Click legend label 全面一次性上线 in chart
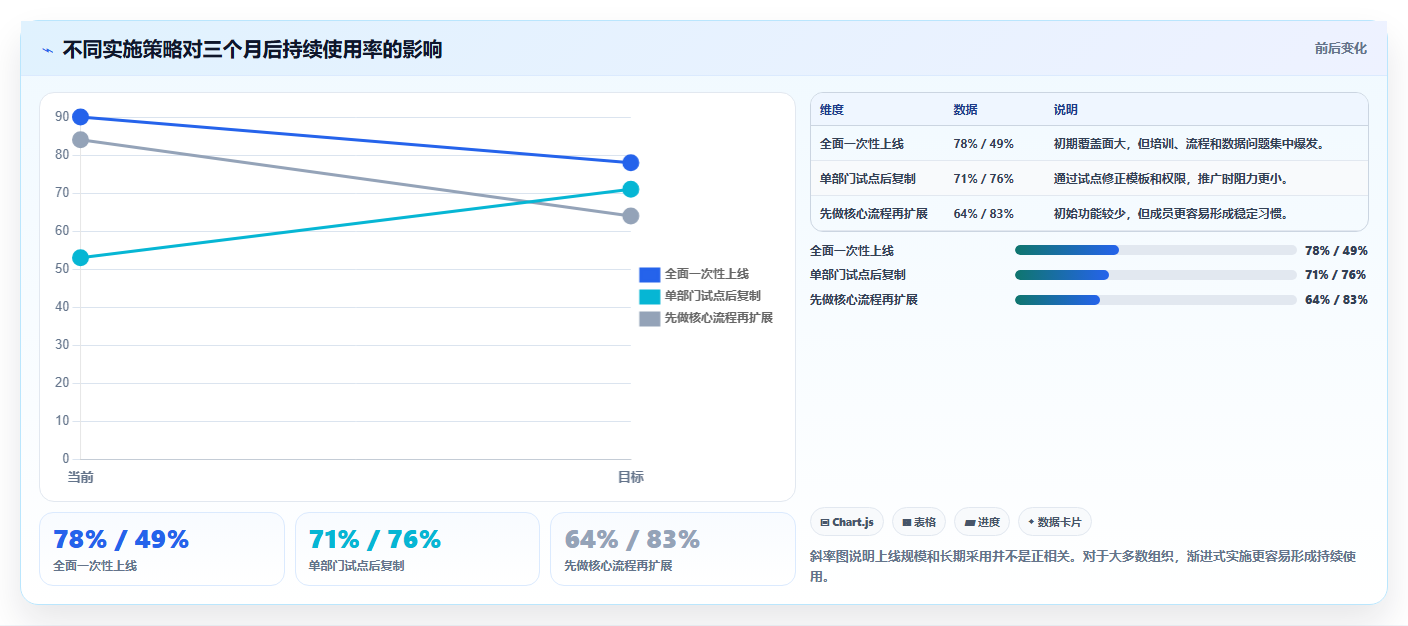The image size is (1408, 626). pos(707,274)
